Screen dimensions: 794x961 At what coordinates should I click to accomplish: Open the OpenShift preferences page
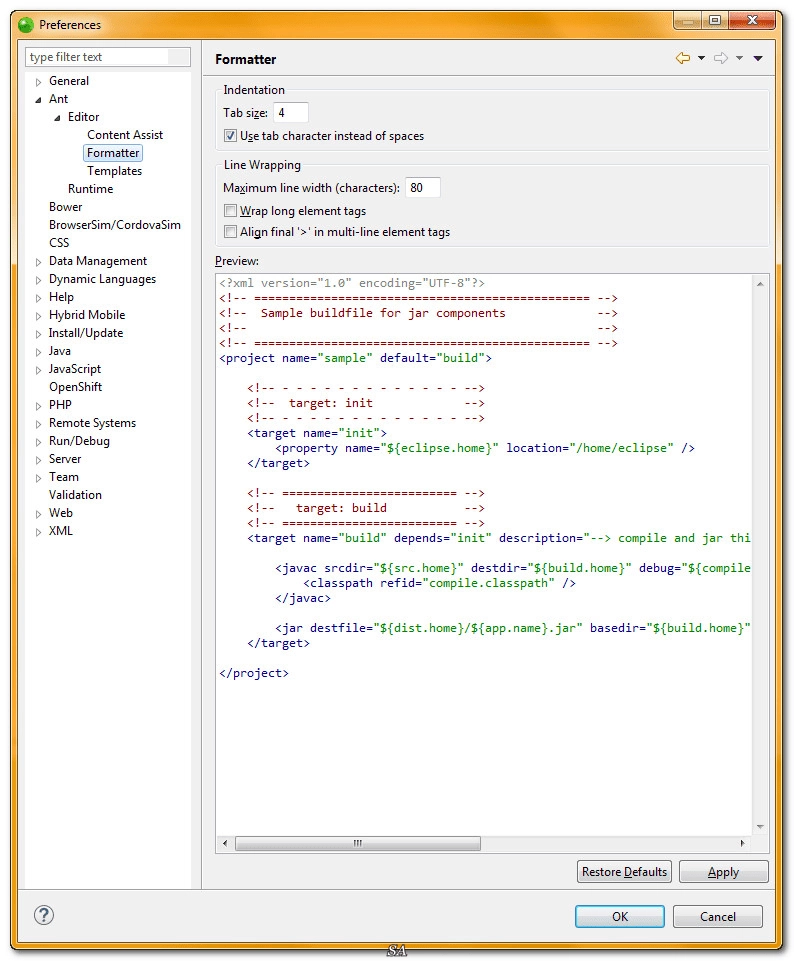tap(75, 387)
